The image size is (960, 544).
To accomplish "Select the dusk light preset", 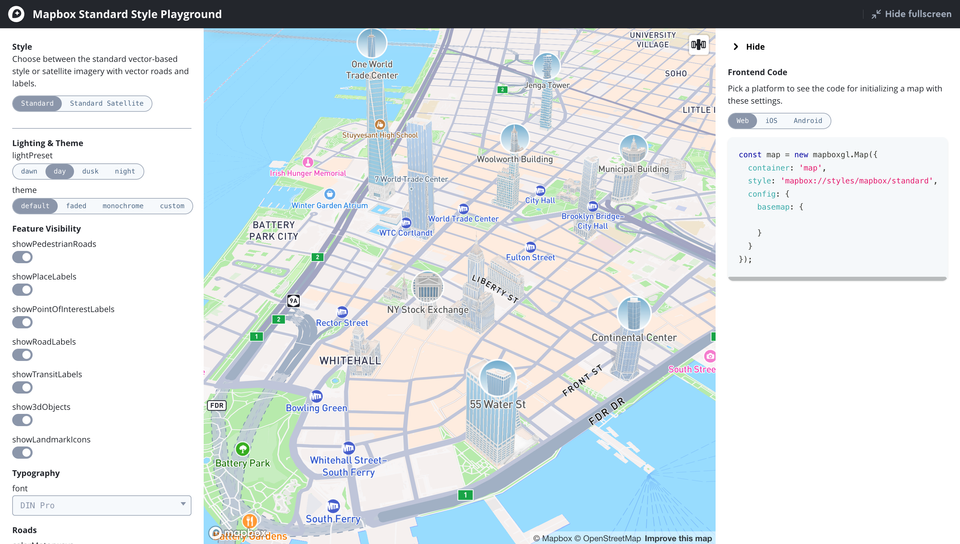I will 90,171.
